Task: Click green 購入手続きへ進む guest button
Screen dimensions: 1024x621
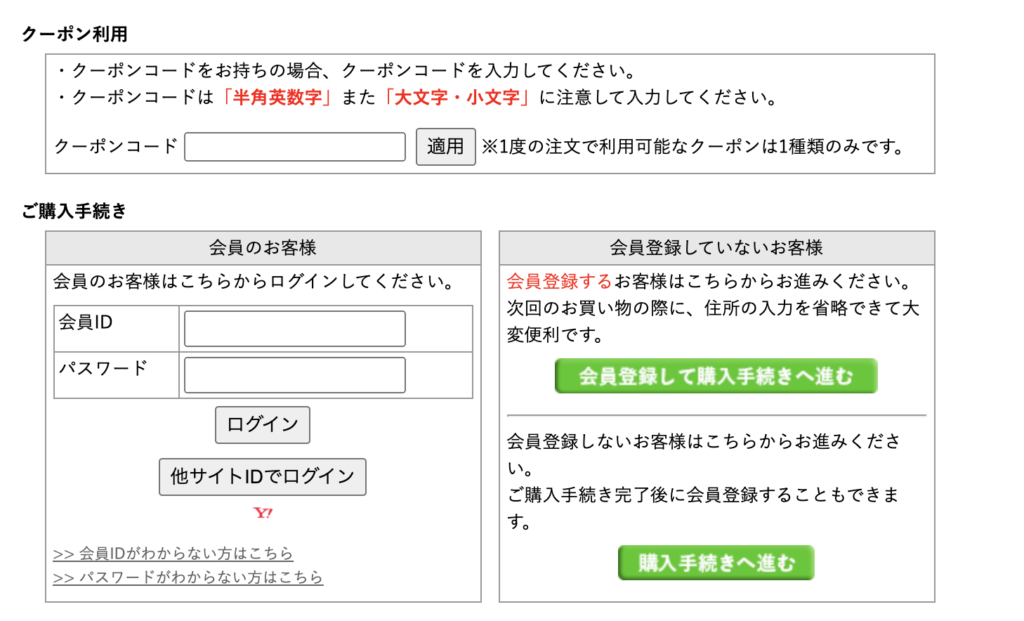Action: point(716,563)
